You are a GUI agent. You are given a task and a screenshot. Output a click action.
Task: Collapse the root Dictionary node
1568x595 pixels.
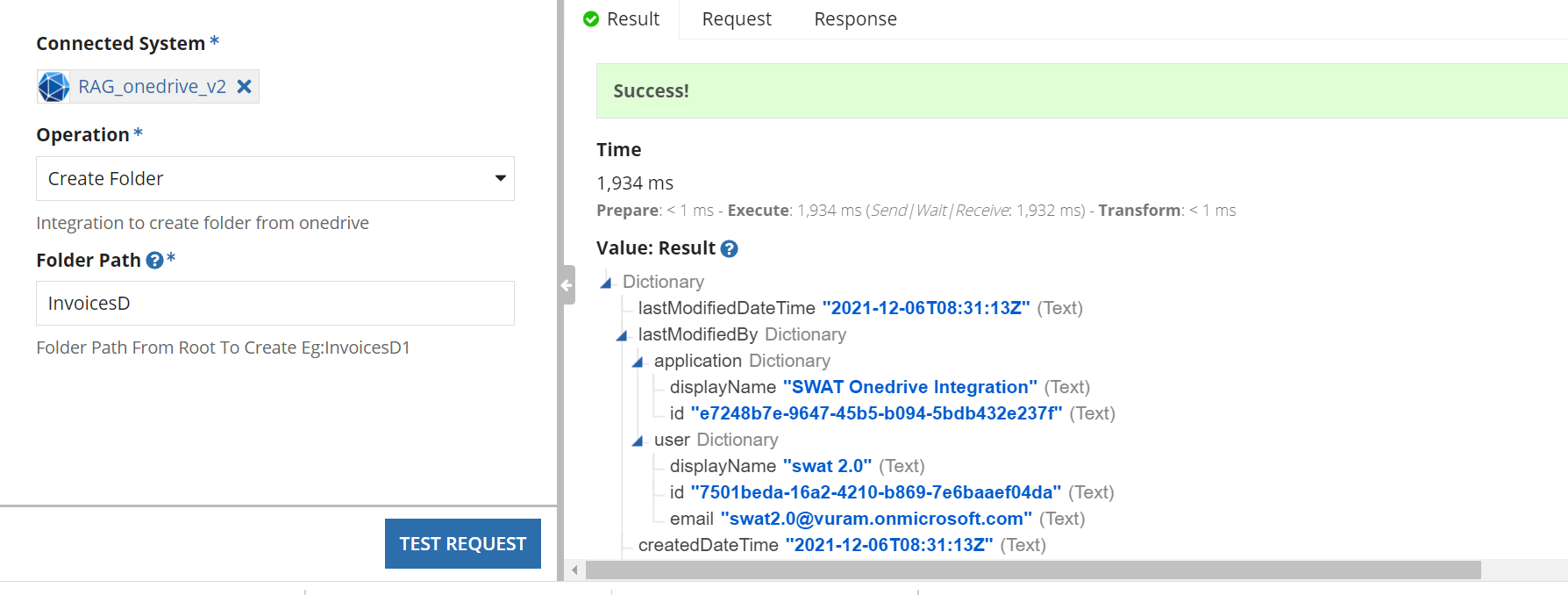pos(606,283)
